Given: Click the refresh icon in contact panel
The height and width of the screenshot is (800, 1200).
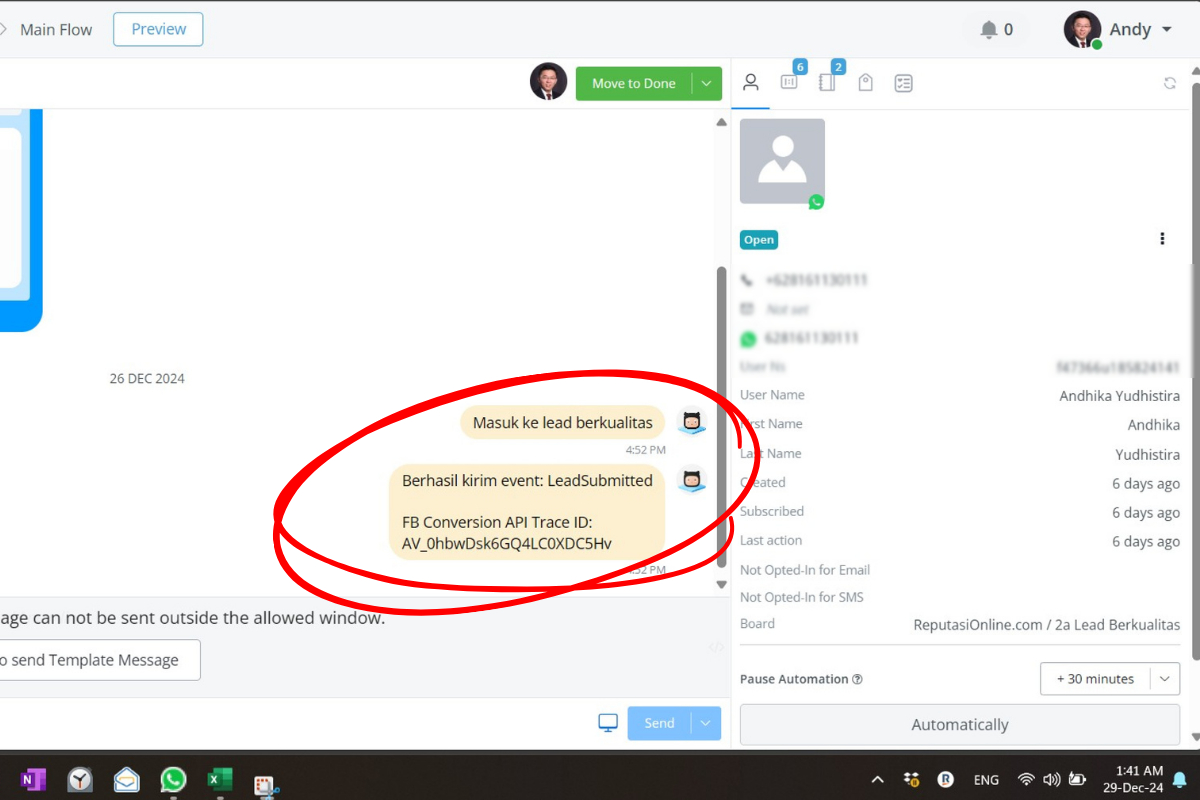Looking at the screenshot, I should tap(1169, 84).
